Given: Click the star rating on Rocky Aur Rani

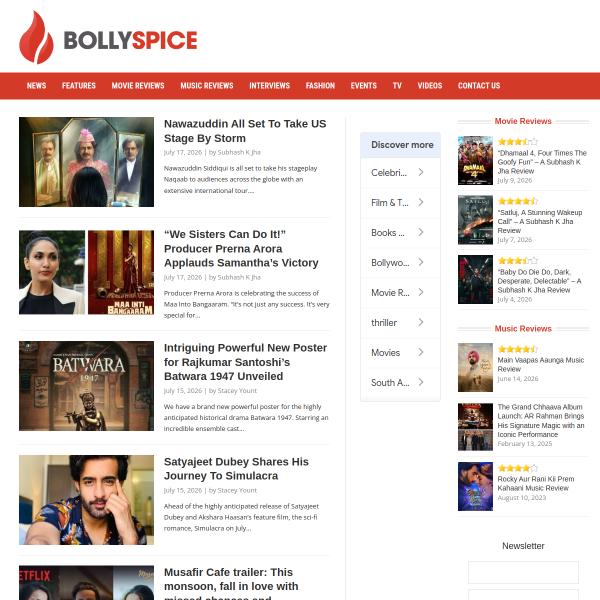Looking at the screenshot, I should tap(518, 468).
